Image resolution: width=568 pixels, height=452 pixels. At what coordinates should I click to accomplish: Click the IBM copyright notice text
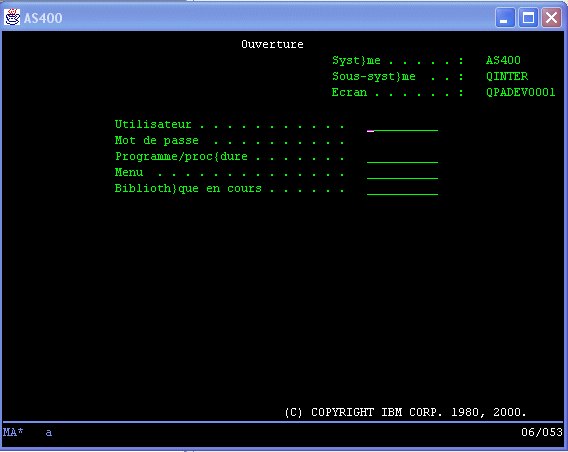click(405, 412)
